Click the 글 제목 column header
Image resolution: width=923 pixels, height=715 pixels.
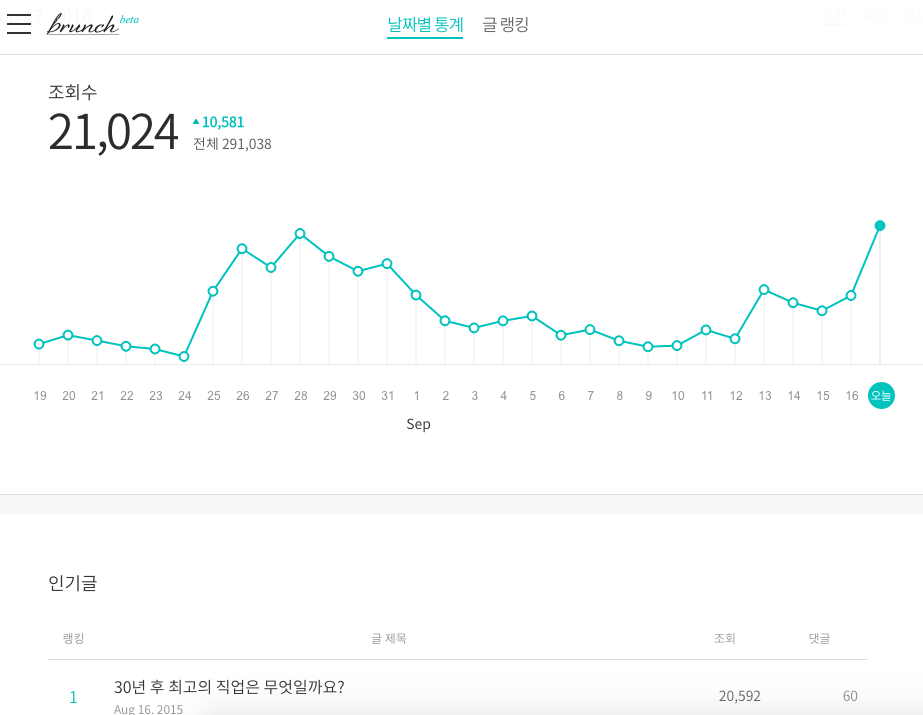click(x=387, y=637)
